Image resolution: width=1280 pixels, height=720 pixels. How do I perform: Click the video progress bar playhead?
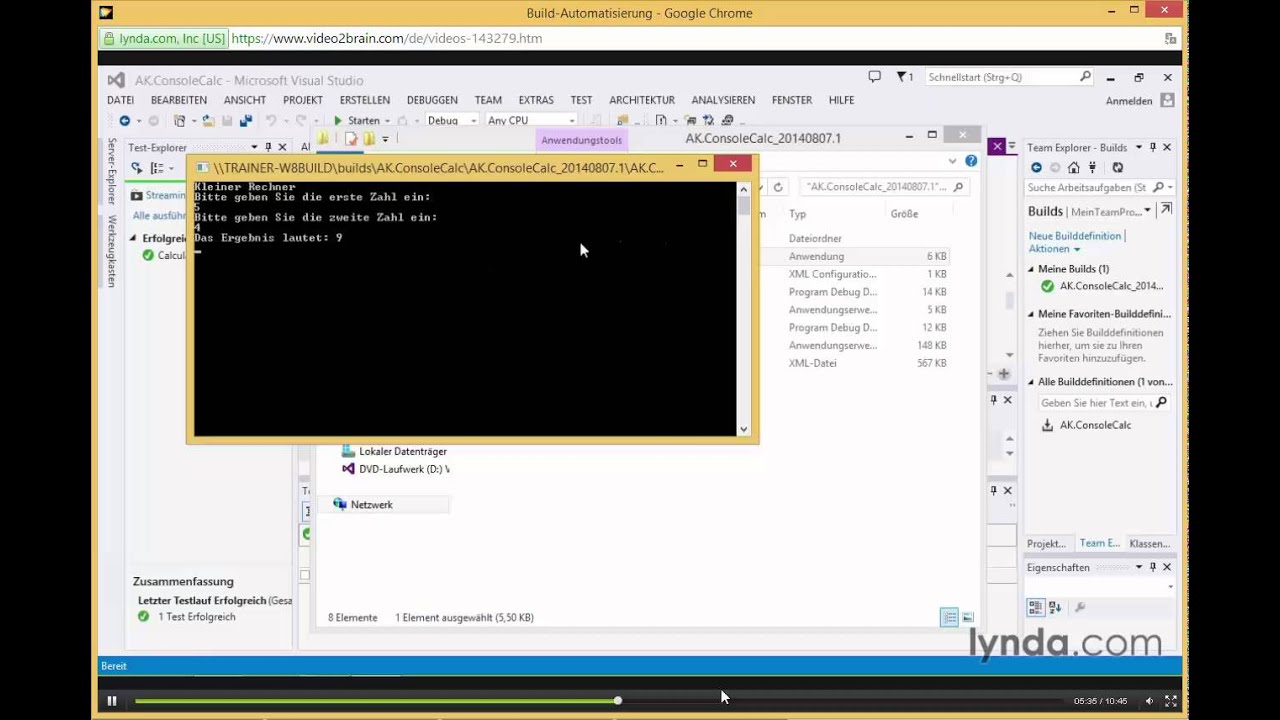click(x=618, y=701)
